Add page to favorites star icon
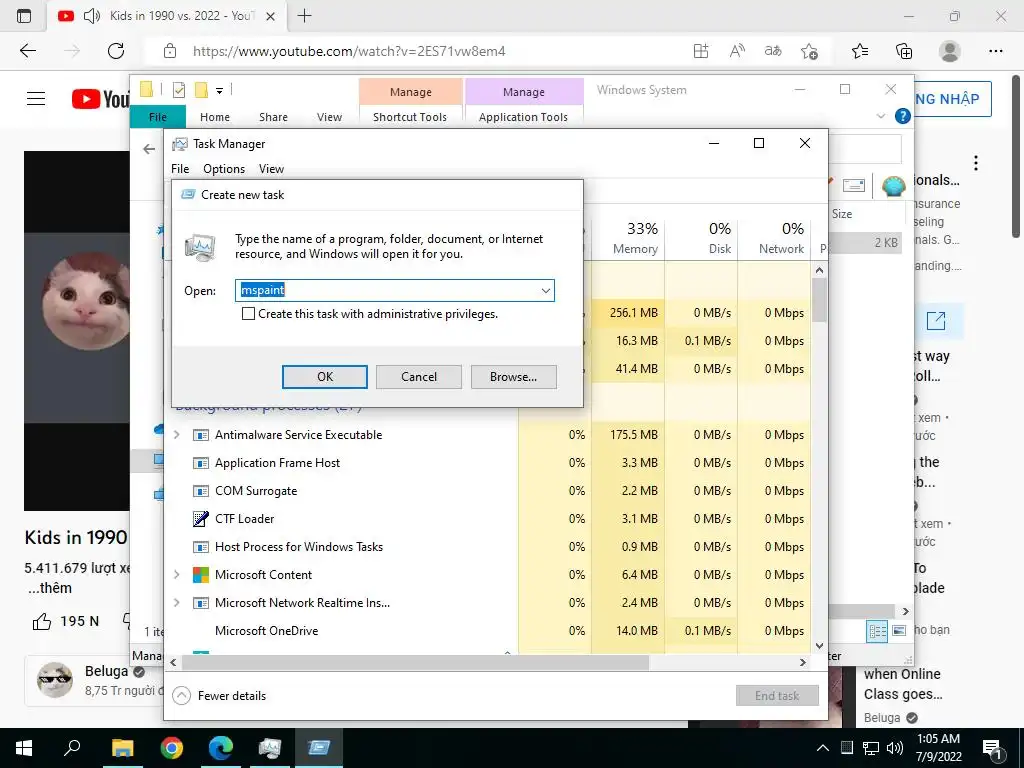Image resolution: width=1024 pixels, height=768 pixels. (810, 51)
